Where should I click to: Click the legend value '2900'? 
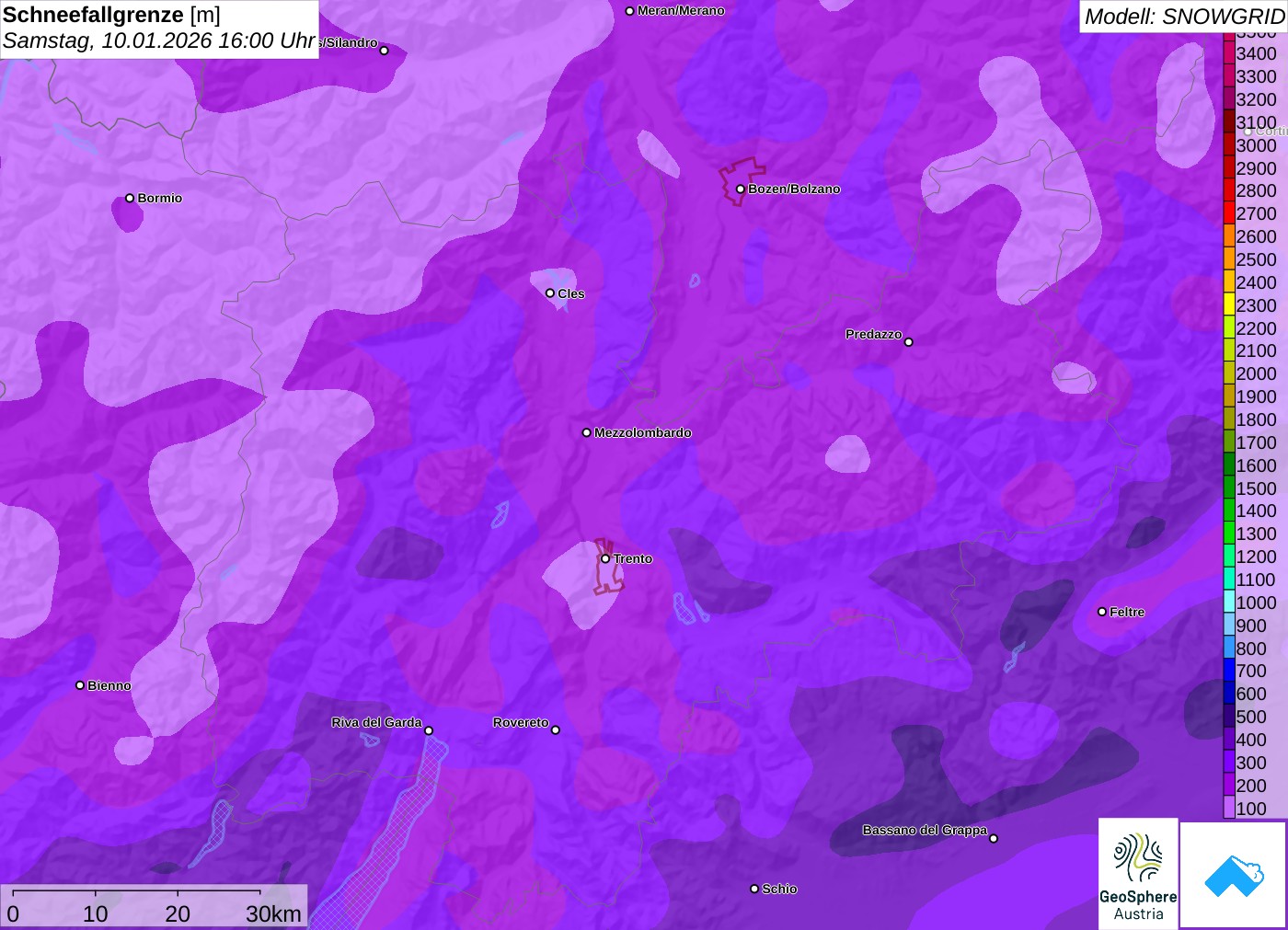1256,168
